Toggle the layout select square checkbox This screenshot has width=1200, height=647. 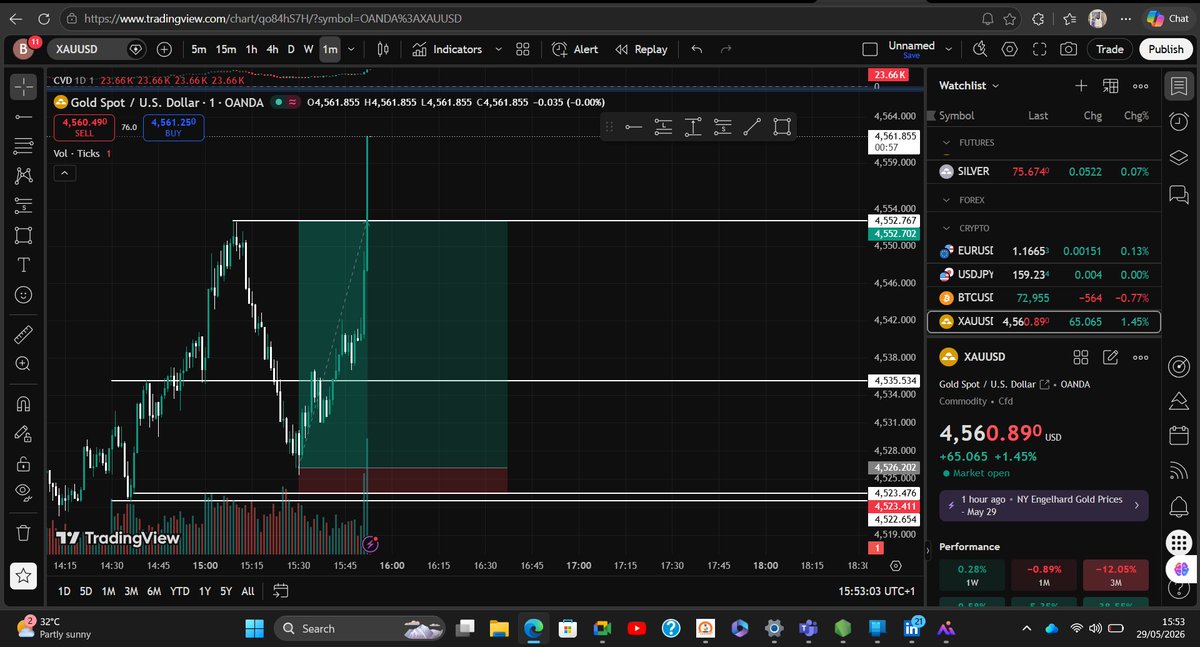pos(870,49)
